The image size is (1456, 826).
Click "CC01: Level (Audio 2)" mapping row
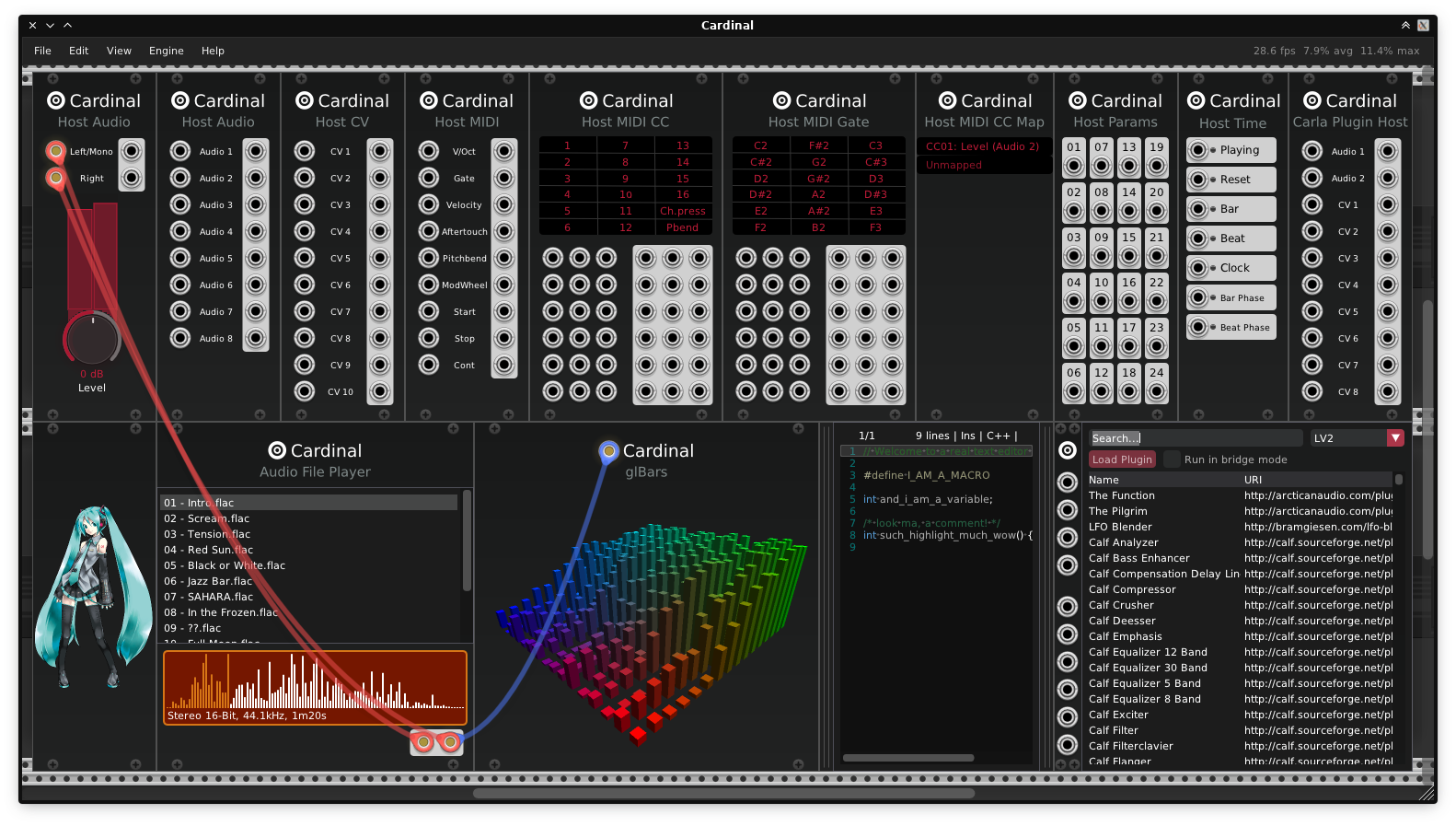[x=984, y=146]
